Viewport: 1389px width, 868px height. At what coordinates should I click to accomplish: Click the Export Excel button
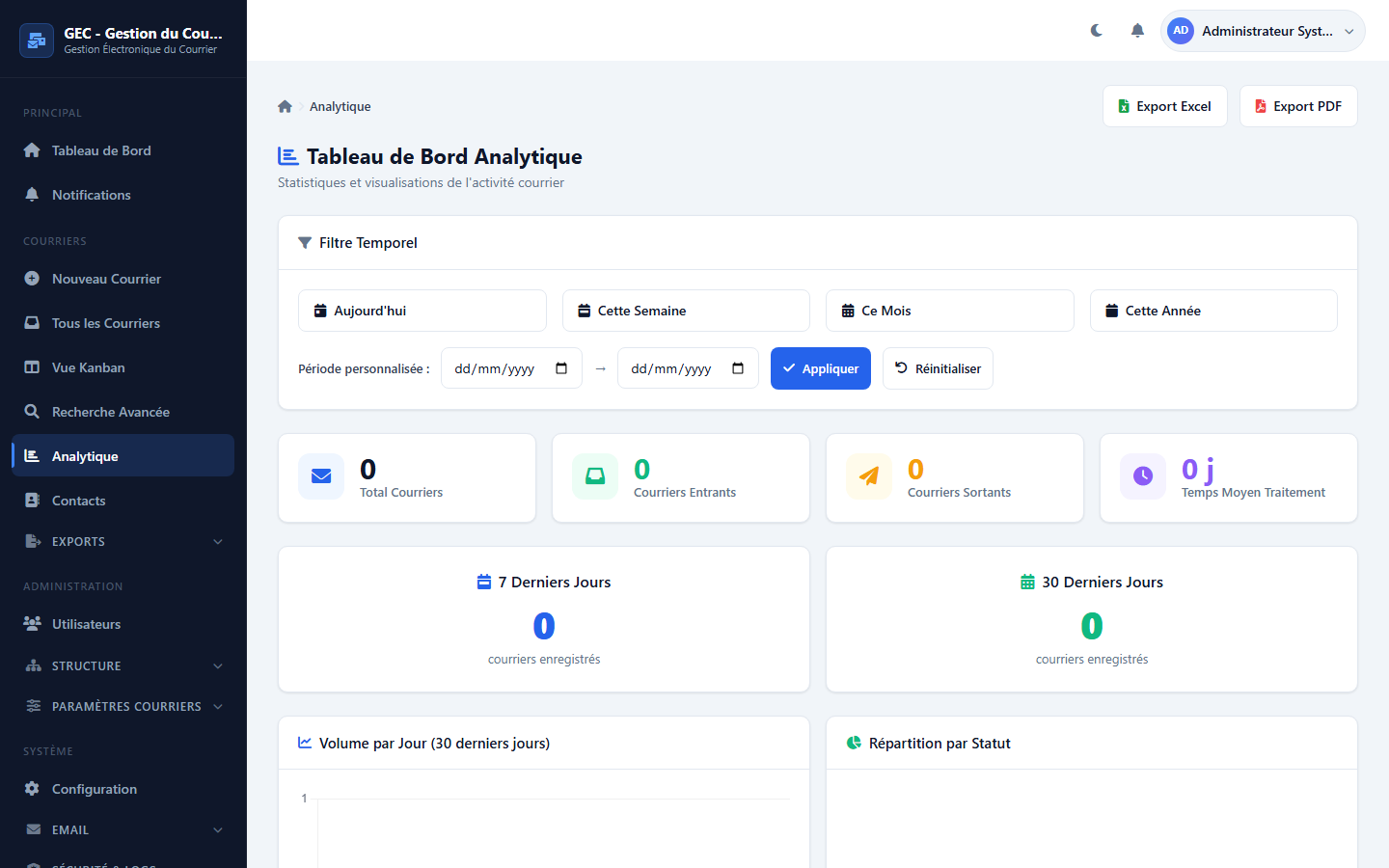point(1164,106)
